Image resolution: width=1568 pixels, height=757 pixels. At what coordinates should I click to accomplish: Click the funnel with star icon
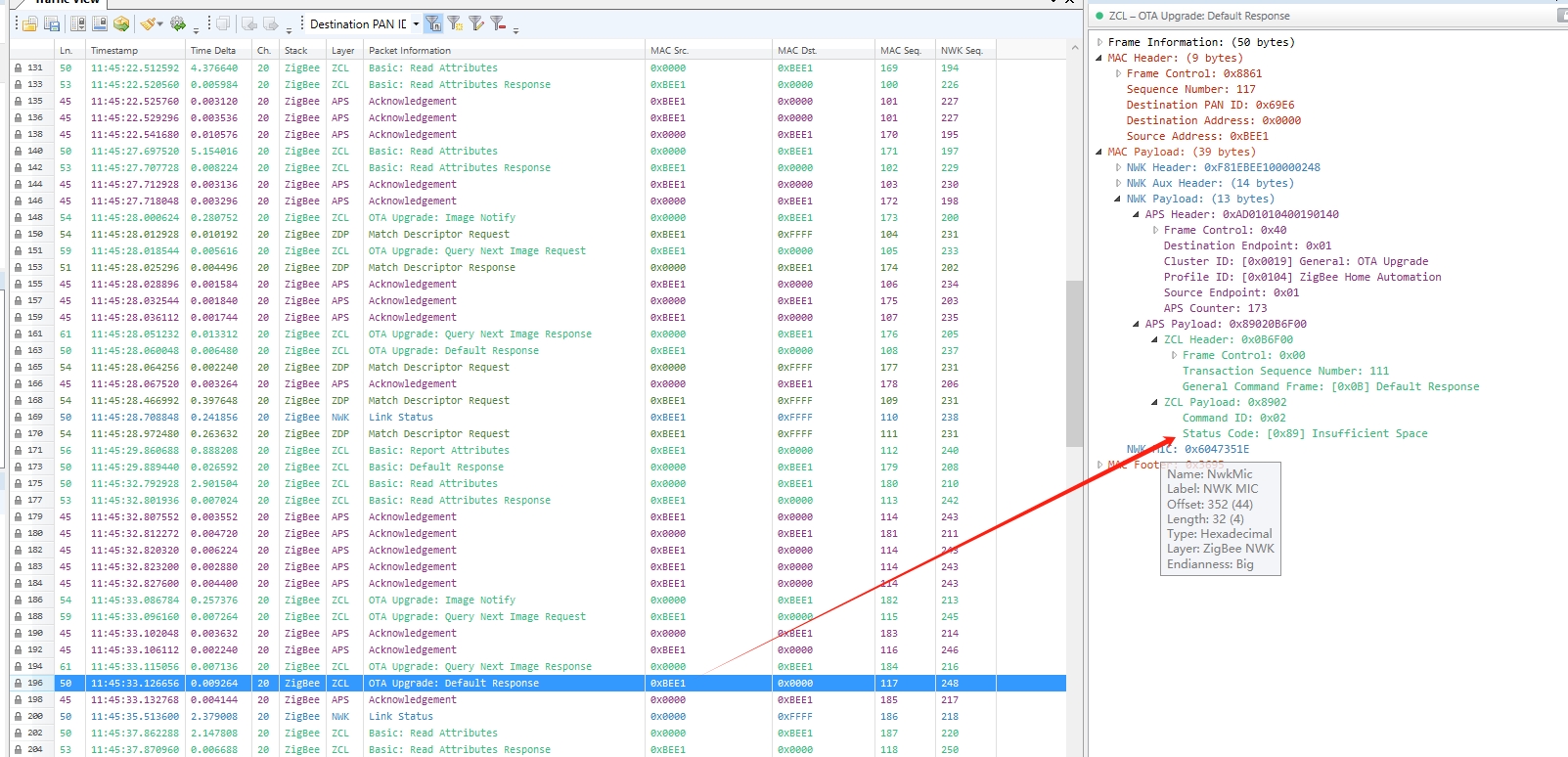[x=455, y=23]
